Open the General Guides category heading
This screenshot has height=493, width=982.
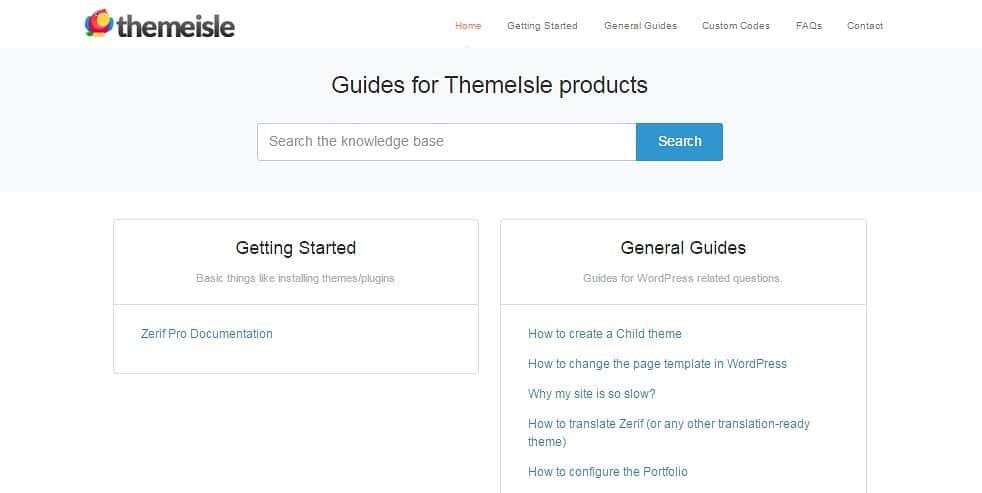[x=683, y=248]
